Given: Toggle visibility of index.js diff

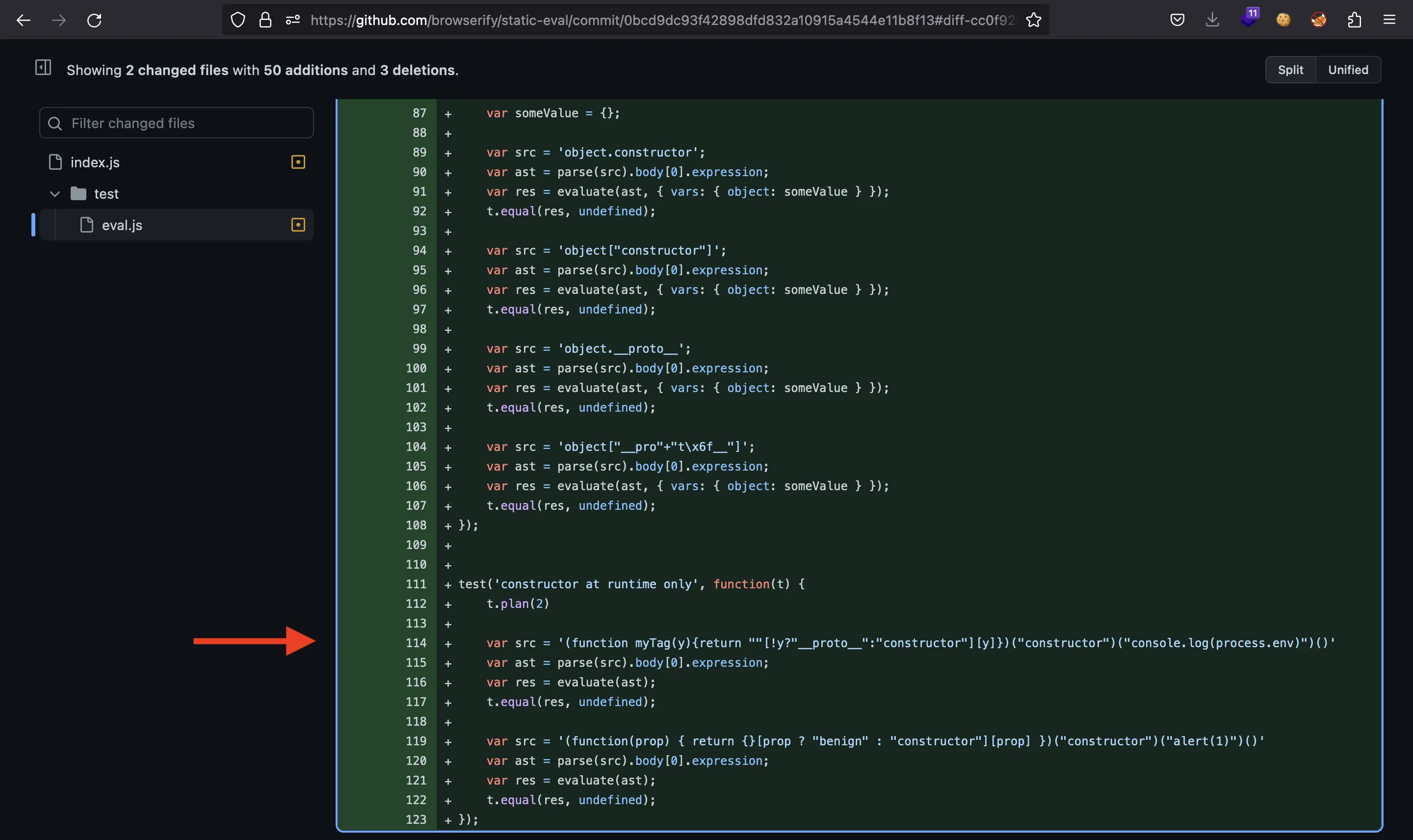Looking at the screenshot, I should pos(298,161).
